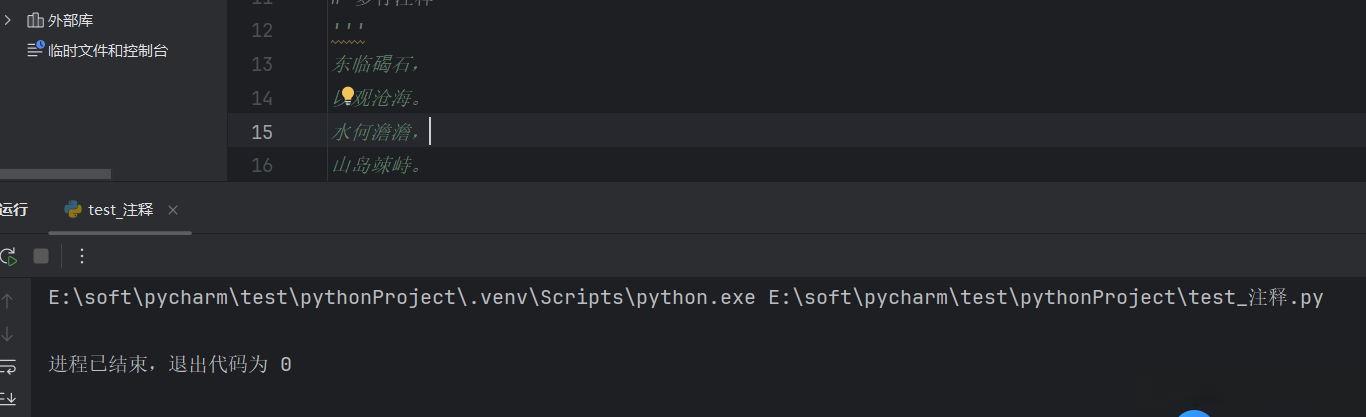1366x417 pixels.
Task: Click the yellow lightbulb quick-fix icon
Action: point(348,96)
